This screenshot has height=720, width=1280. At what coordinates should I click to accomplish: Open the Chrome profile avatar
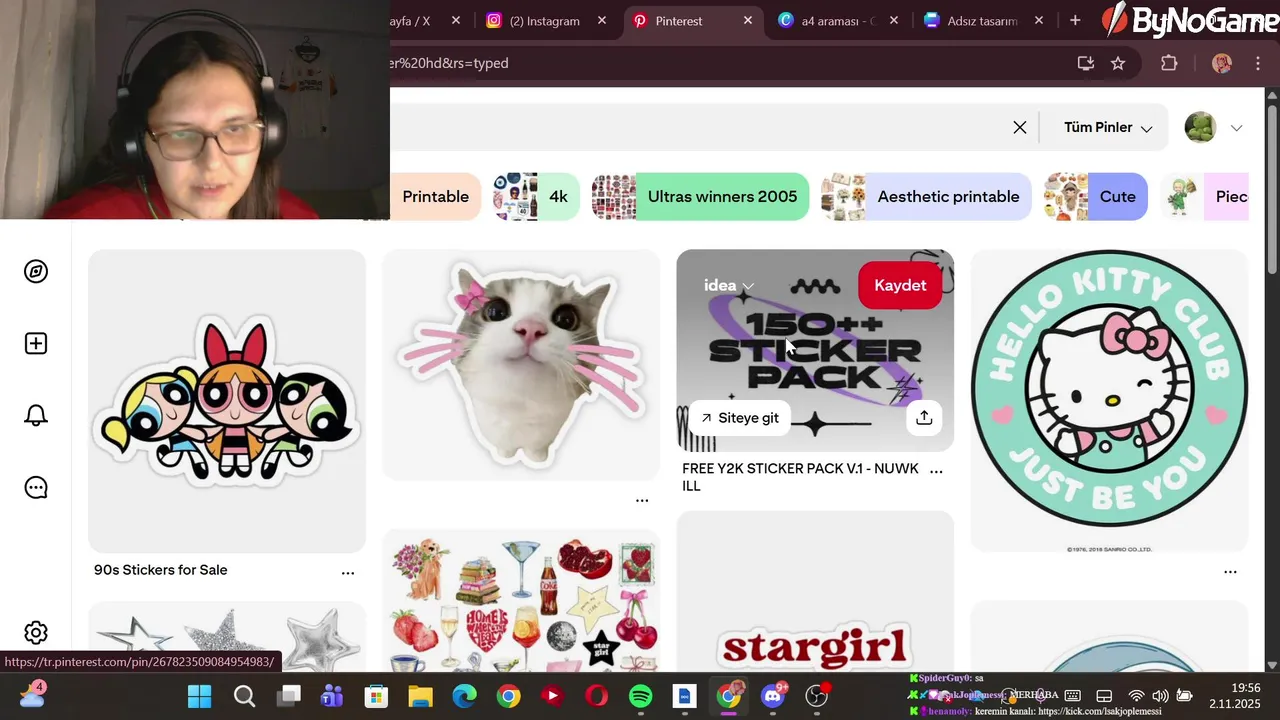point(1222,63)
